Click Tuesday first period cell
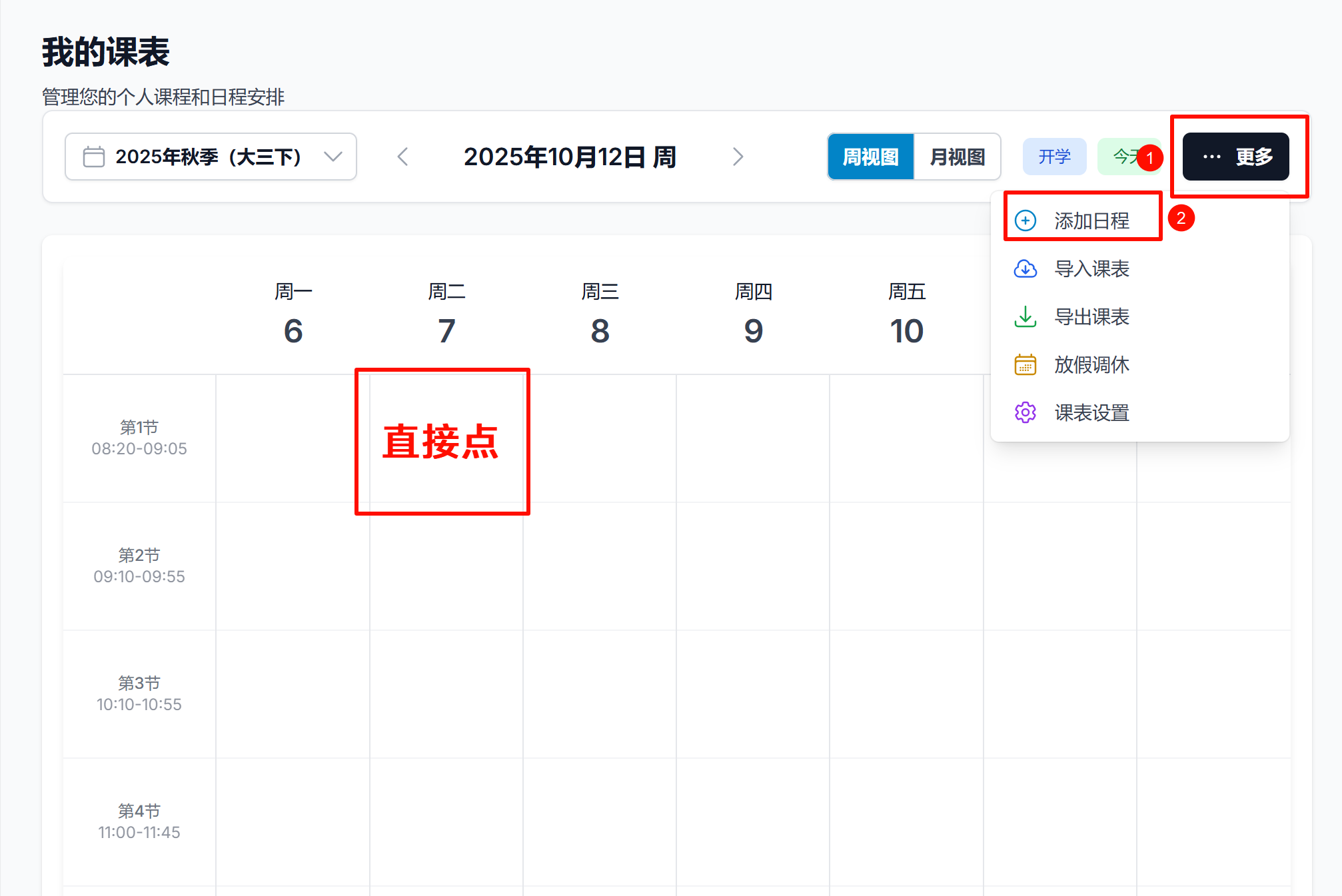Viewport: 1342px width, 896px height. tap(445, 438)
